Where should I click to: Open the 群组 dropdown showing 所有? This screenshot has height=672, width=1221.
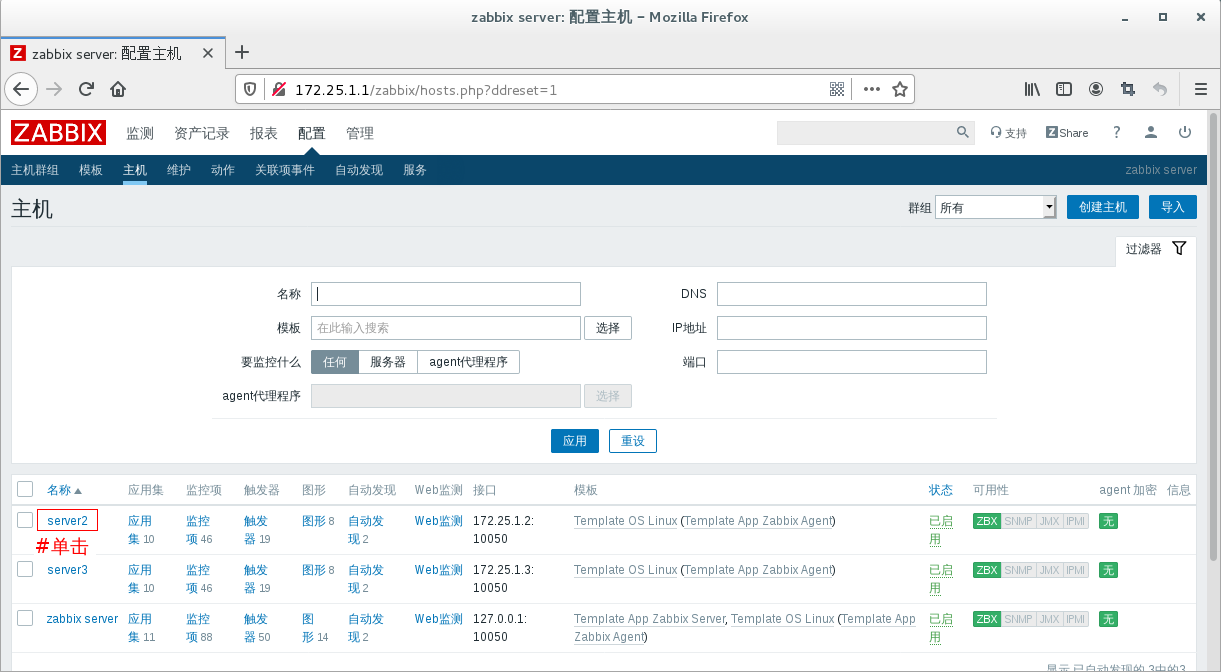coord(995,207)
